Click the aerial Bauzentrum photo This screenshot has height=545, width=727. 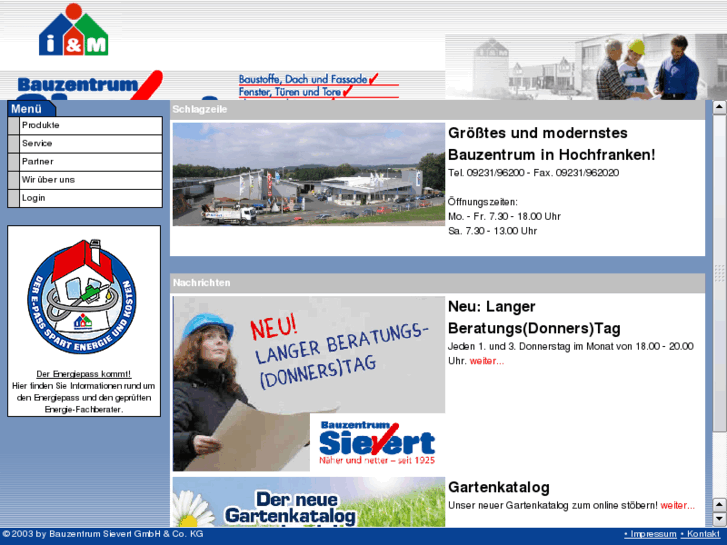tap(309, 174)
